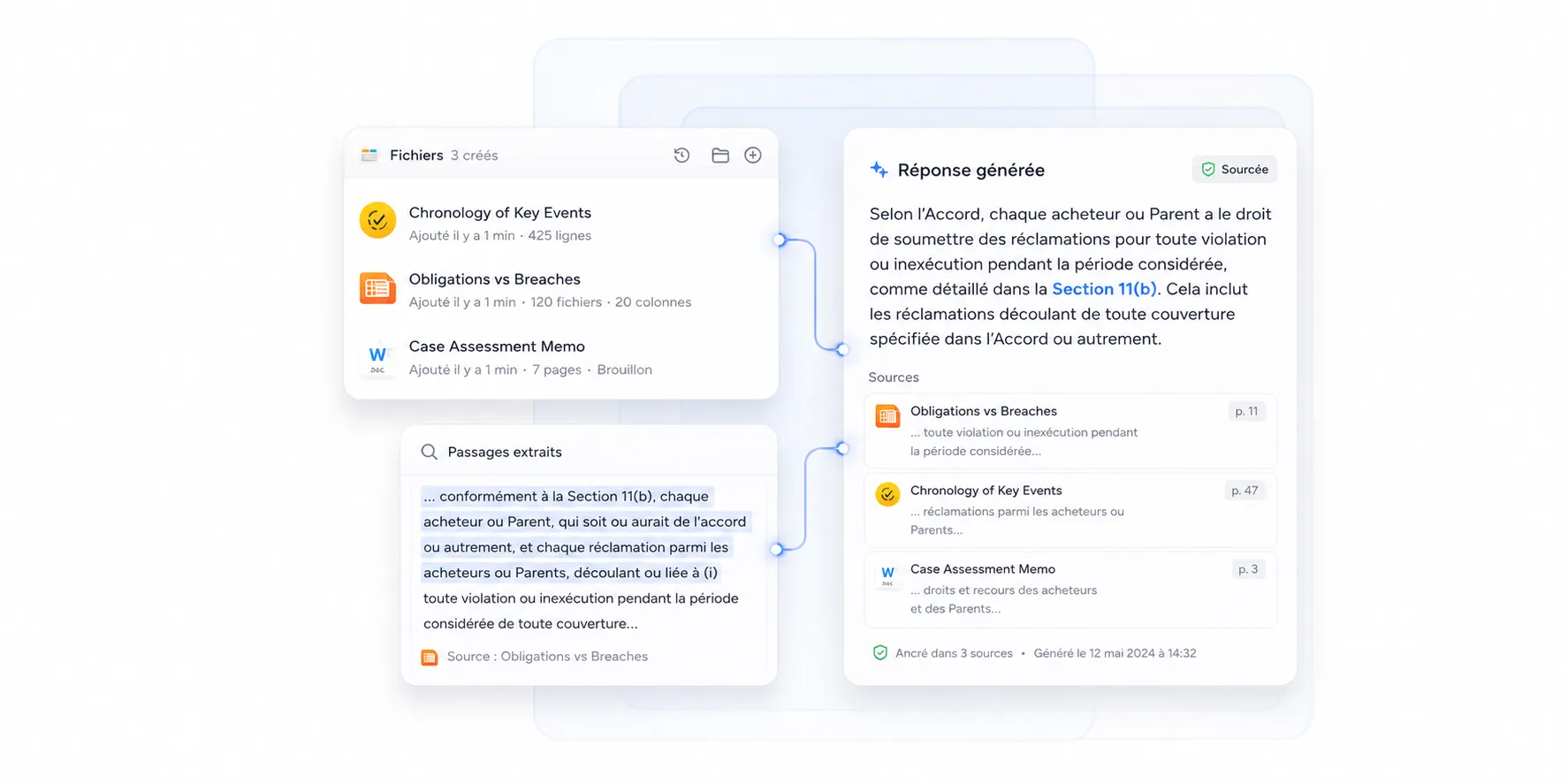Click the p. 11 page badge
This screenshot has height=784, width=1568.
coord(1246,411)
